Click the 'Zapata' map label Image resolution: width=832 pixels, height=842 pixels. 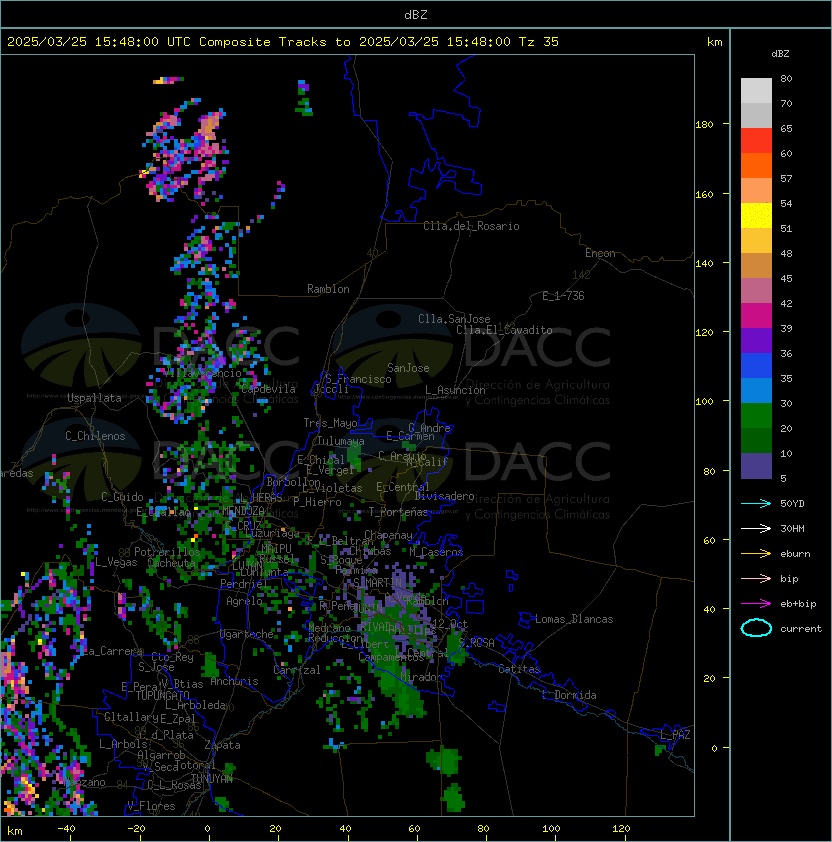[222, 745]
